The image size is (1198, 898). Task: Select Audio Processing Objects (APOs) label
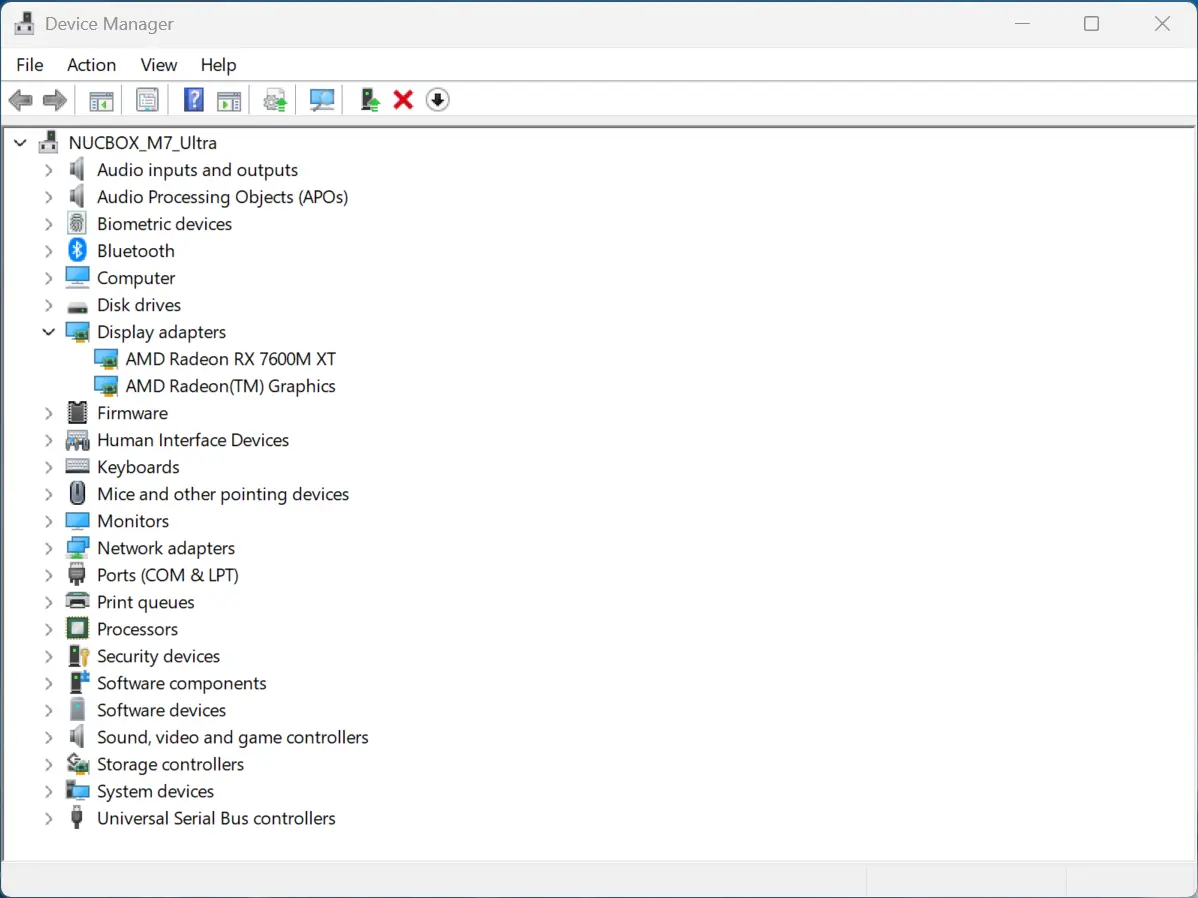[222, 197]
